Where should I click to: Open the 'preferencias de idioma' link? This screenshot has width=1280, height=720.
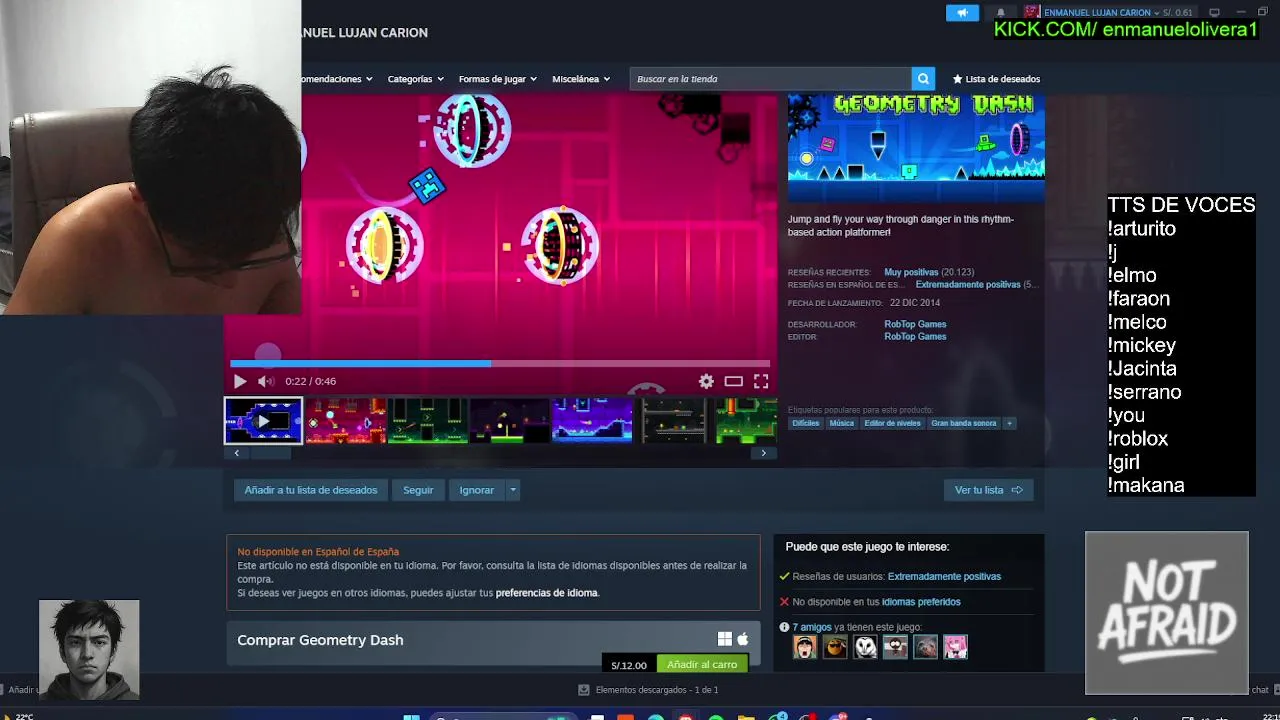pos(547,593)
